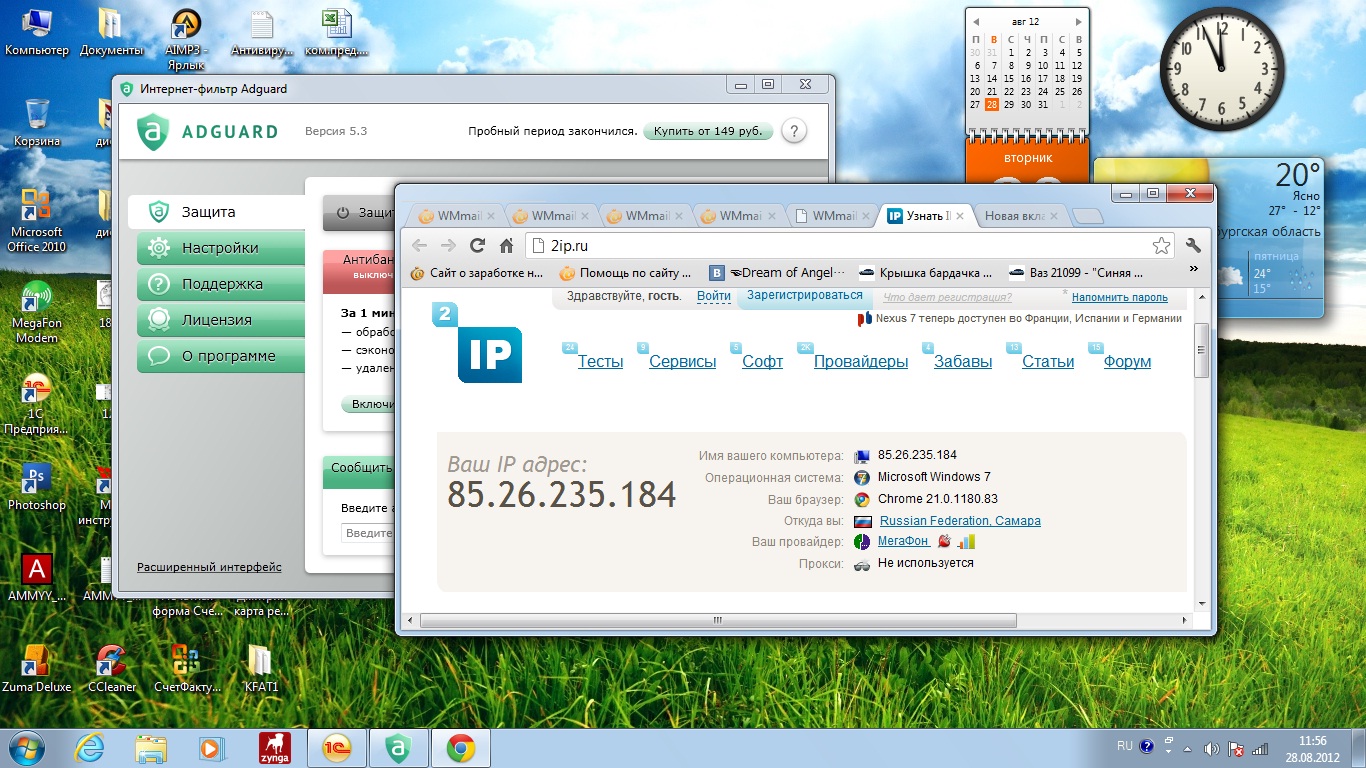Viewport: 1366px width, 768px height.
Task: Open Крышка бардачка bookmark
Action: tap(927, 272)
